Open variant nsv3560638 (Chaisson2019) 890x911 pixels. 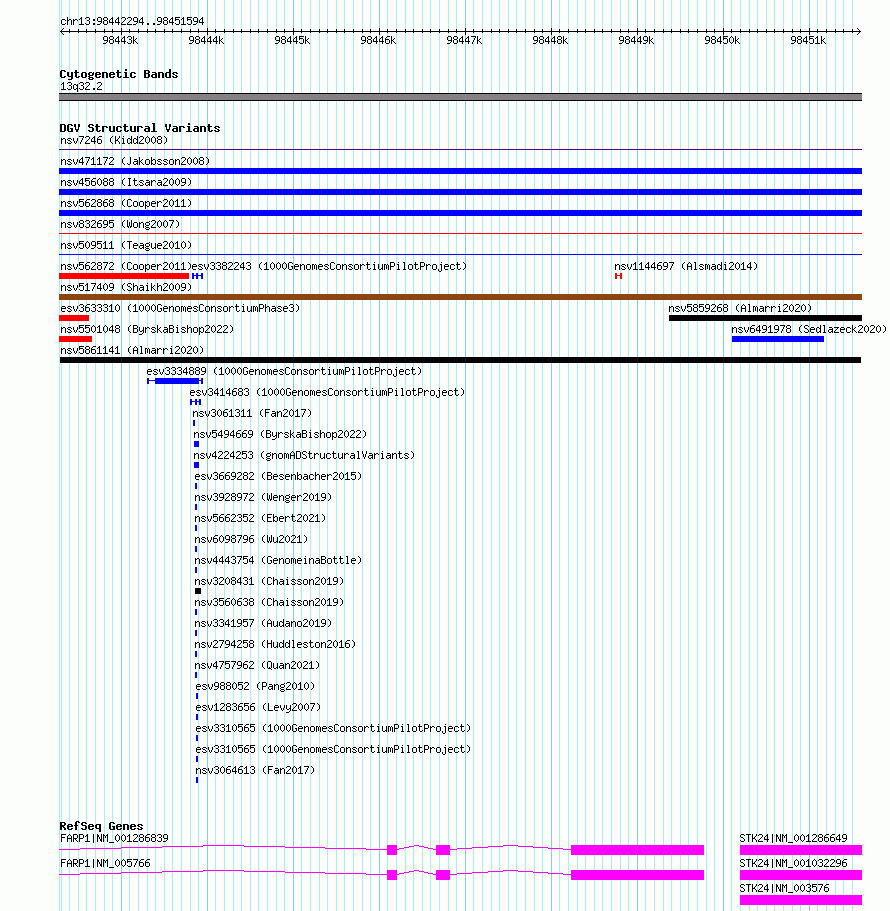click(269, 602)
